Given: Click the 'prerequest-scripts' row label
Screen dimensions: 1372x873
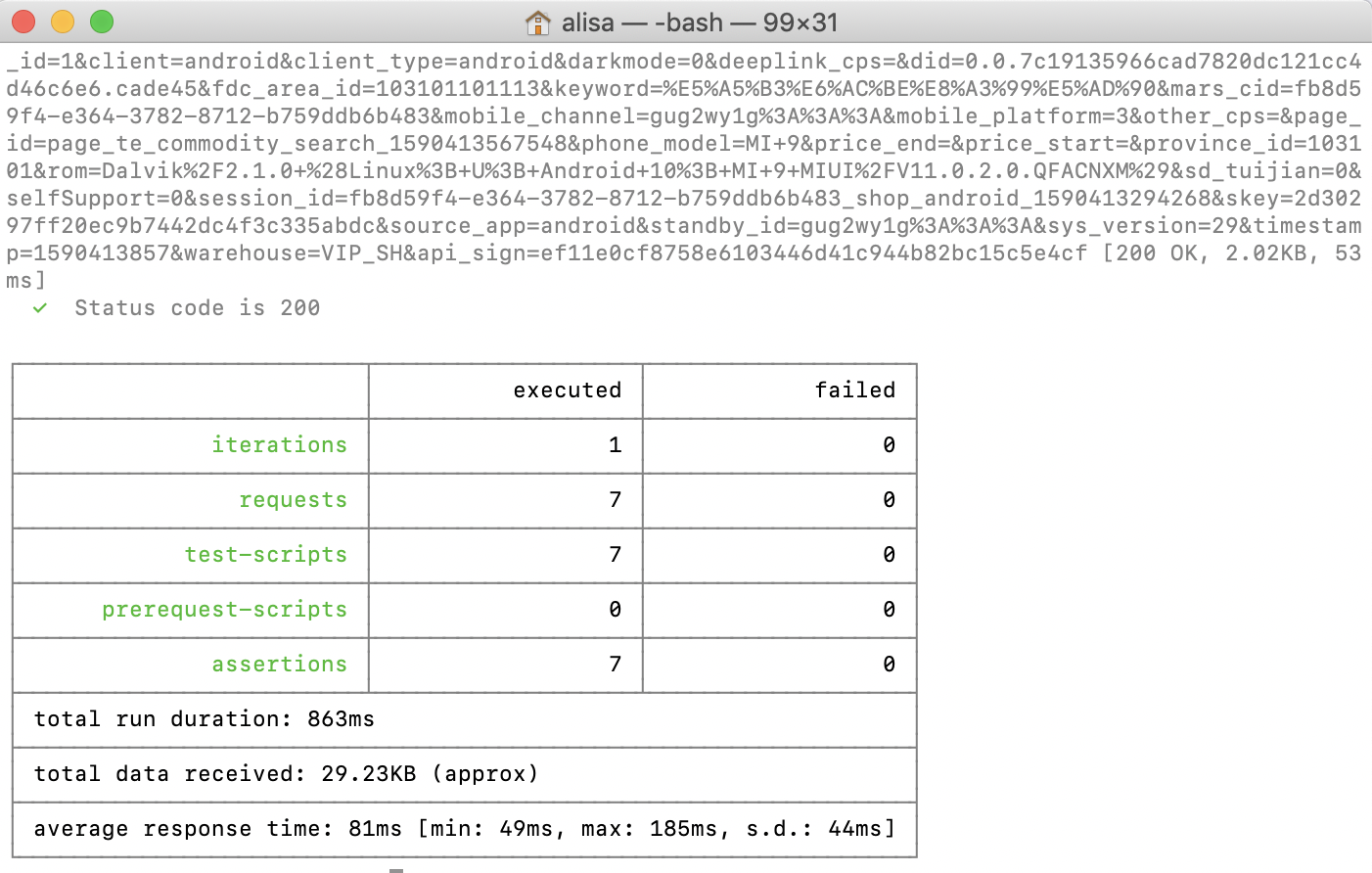Looking at the screenshot, I should [225, 610].
